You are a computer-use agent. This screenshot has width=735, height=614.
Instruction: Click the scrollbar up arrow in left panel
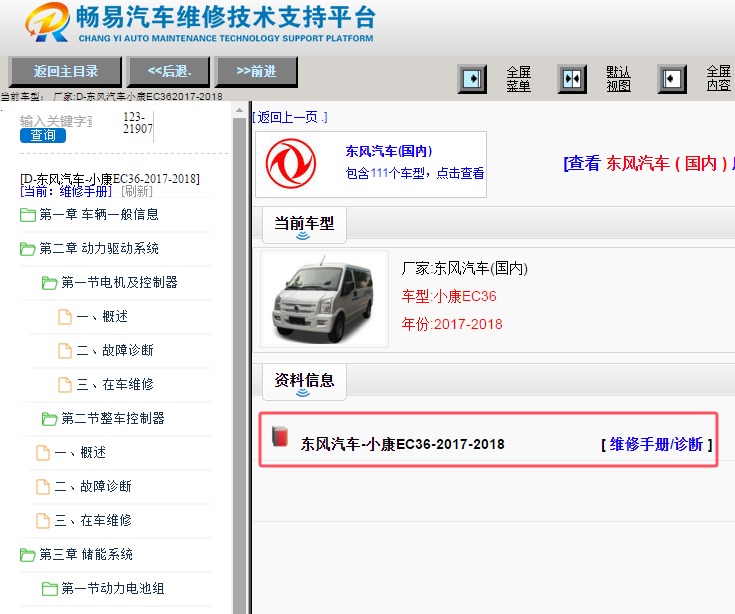pyautogui.click(x=240, y=111)
